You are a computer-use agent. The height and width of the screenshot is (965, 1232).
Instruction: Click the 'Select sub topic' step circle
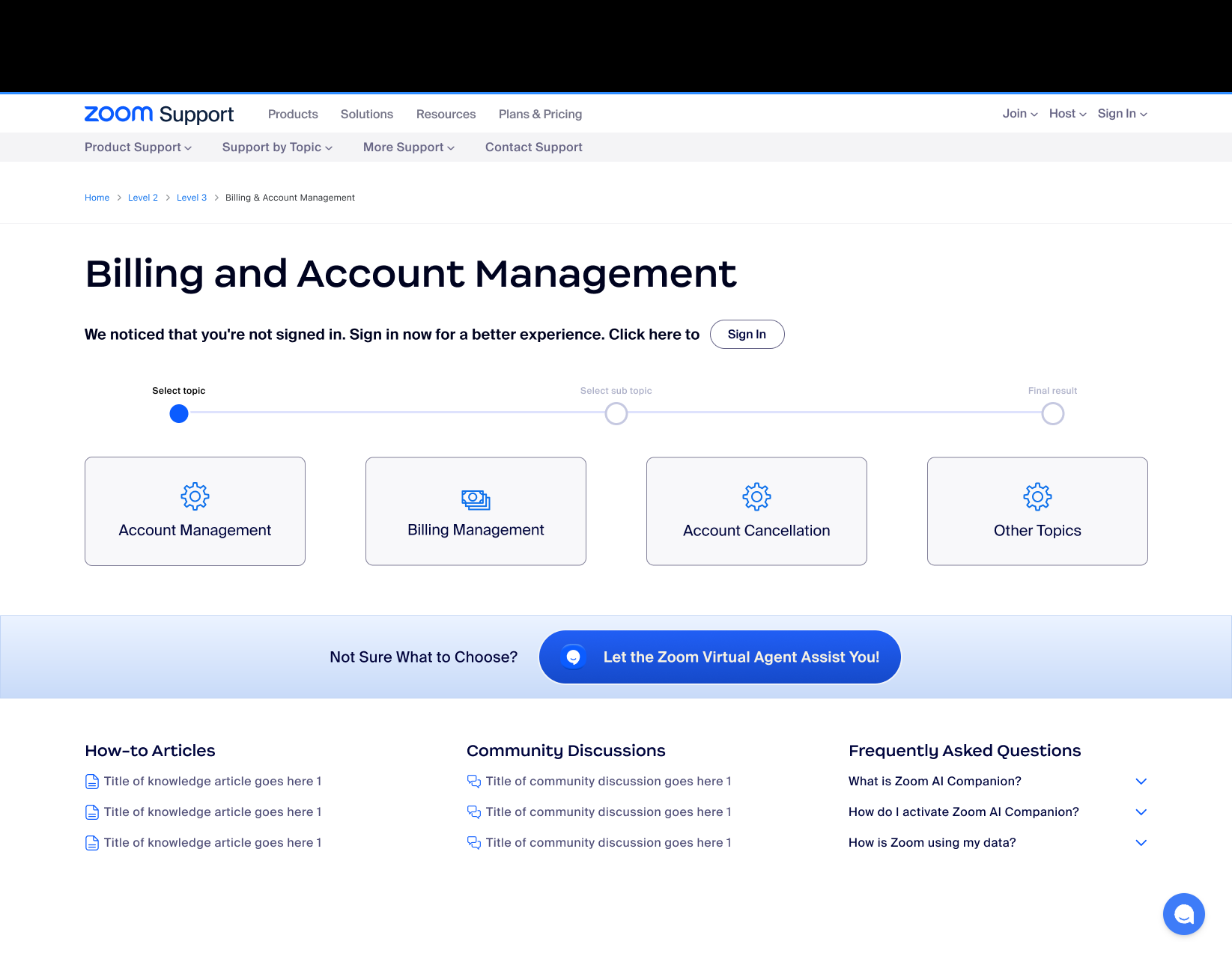[x=616, y=413]
